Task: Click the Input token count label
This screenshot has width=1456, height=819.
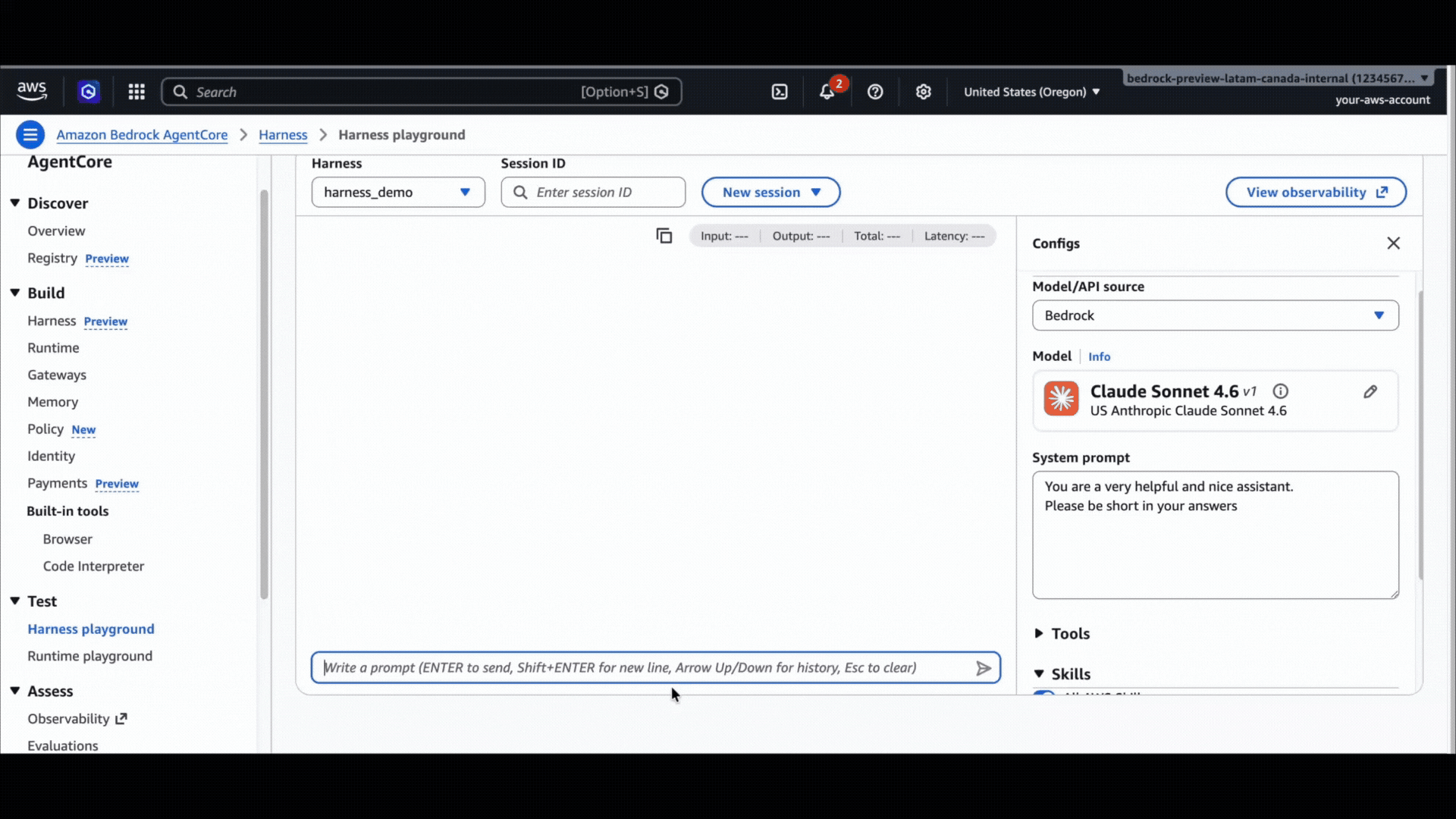Action: point(724,237)
